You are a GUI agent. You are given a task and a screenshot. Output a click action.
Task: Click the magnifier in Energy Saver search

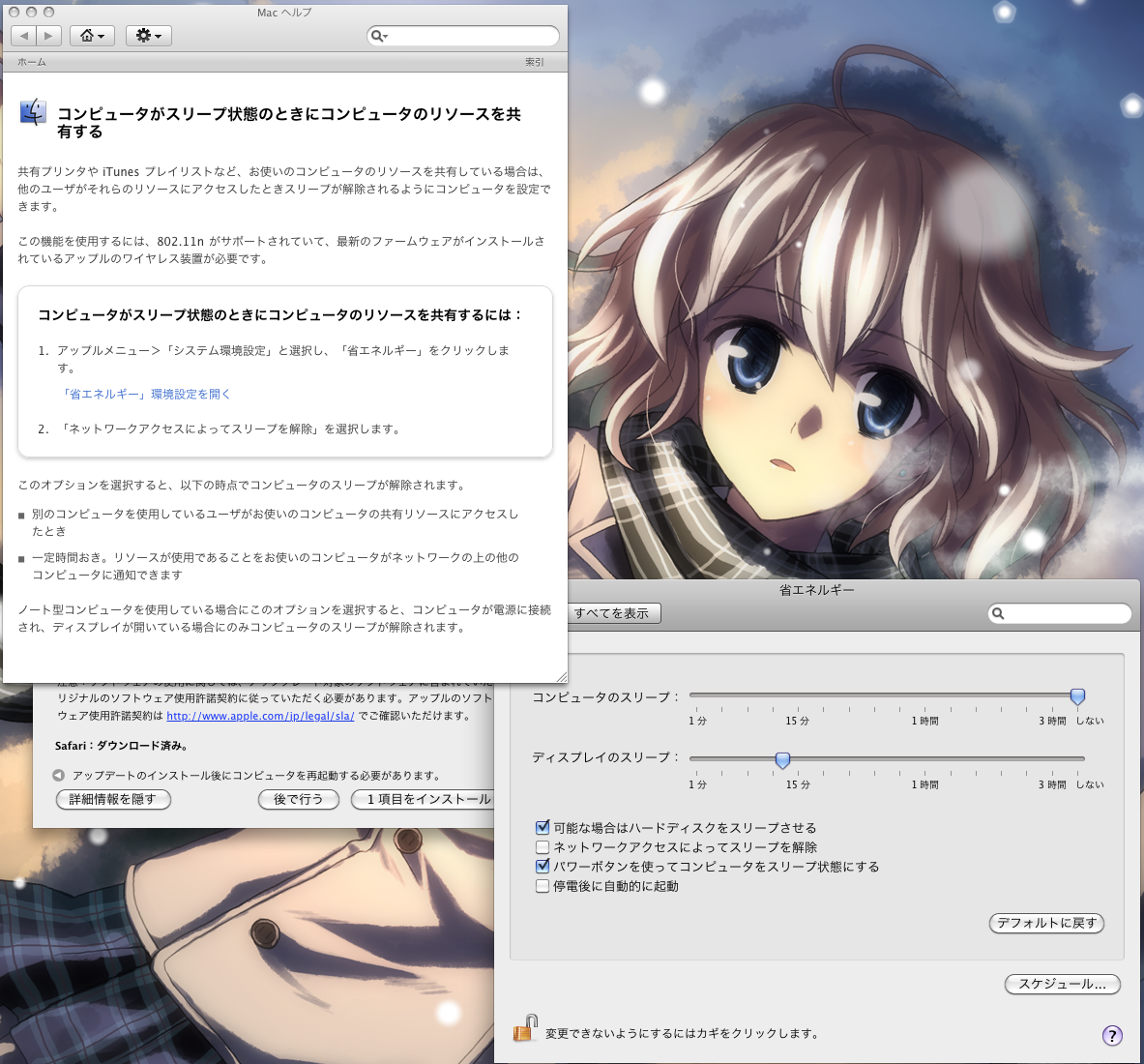(x=999, y=613)
